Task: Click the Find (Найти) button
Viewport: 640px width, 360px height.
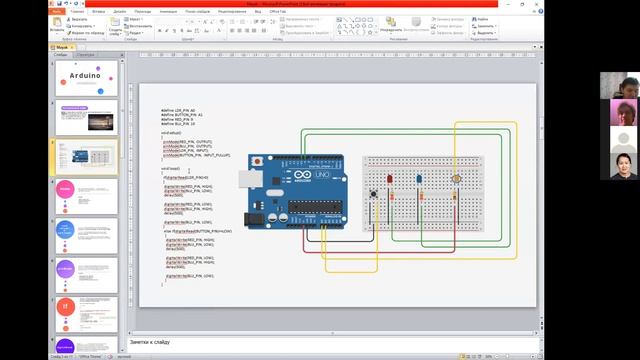Action: point(480,19)
